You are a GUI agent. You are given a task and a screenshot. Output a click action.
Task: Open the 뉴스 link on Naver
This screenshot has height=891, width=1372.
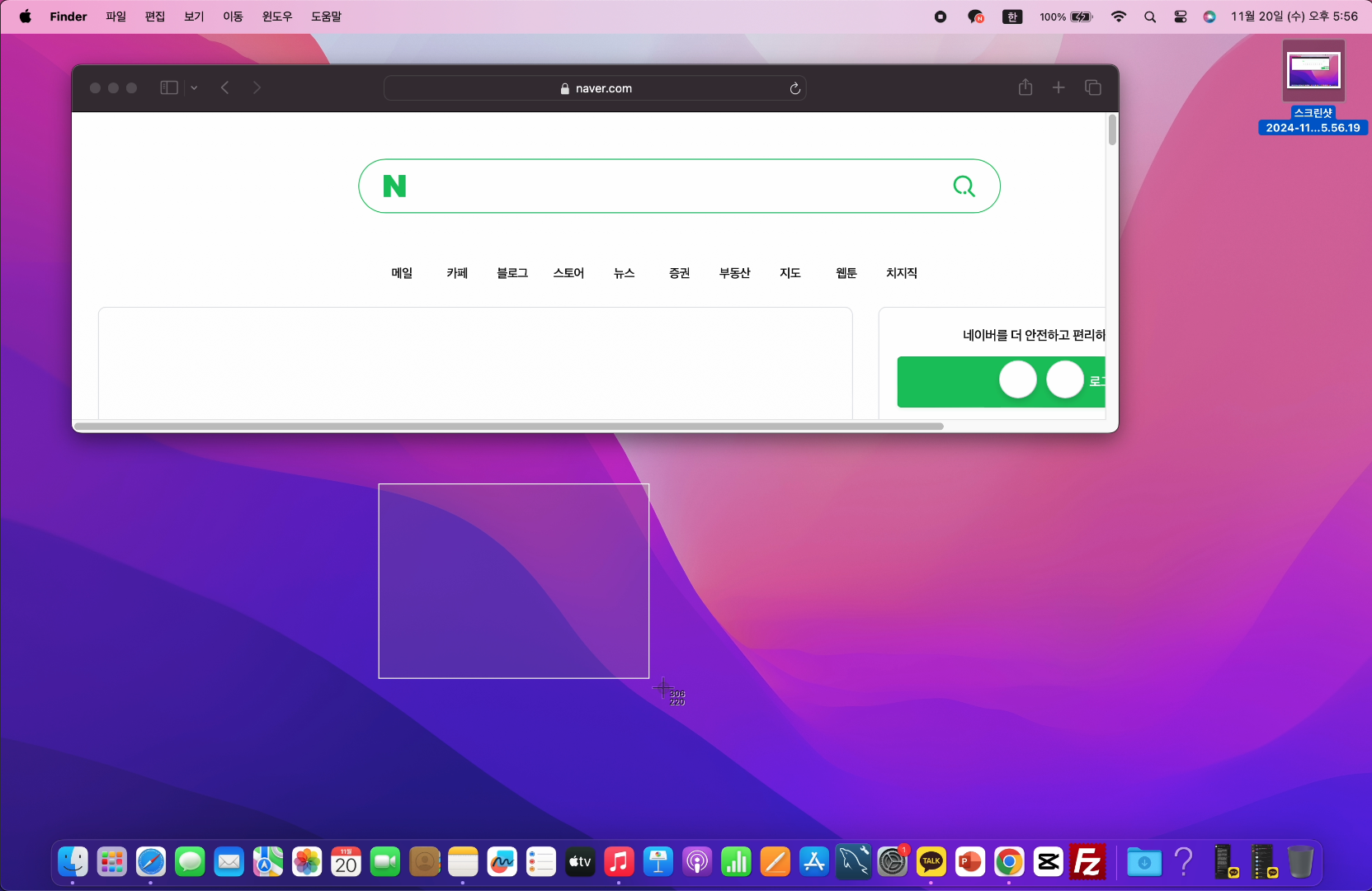(625, 273)
